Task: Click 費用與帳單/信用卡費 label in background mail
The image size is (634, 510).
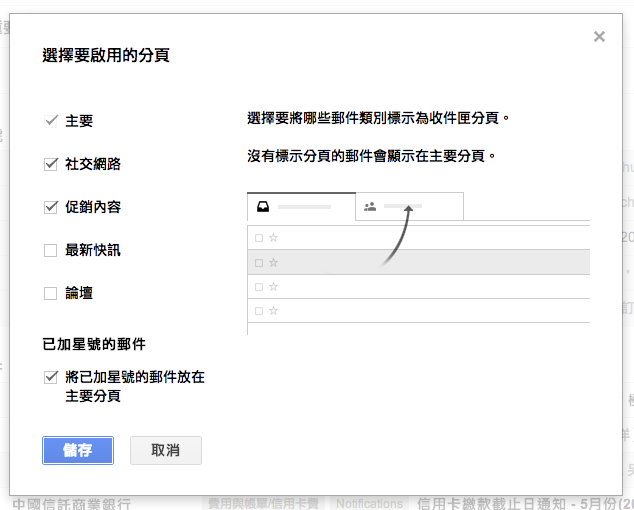Action: coord(263,504)
